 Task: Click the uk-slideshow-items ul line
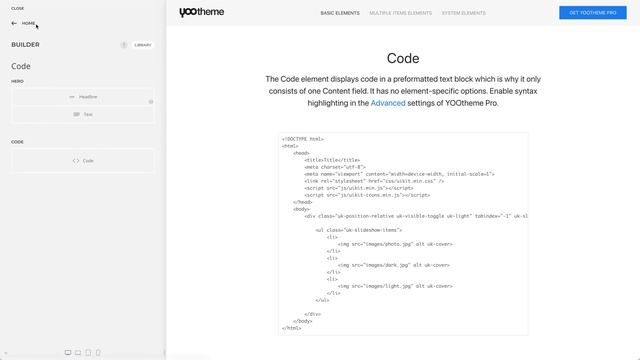(x=358, y=230)
